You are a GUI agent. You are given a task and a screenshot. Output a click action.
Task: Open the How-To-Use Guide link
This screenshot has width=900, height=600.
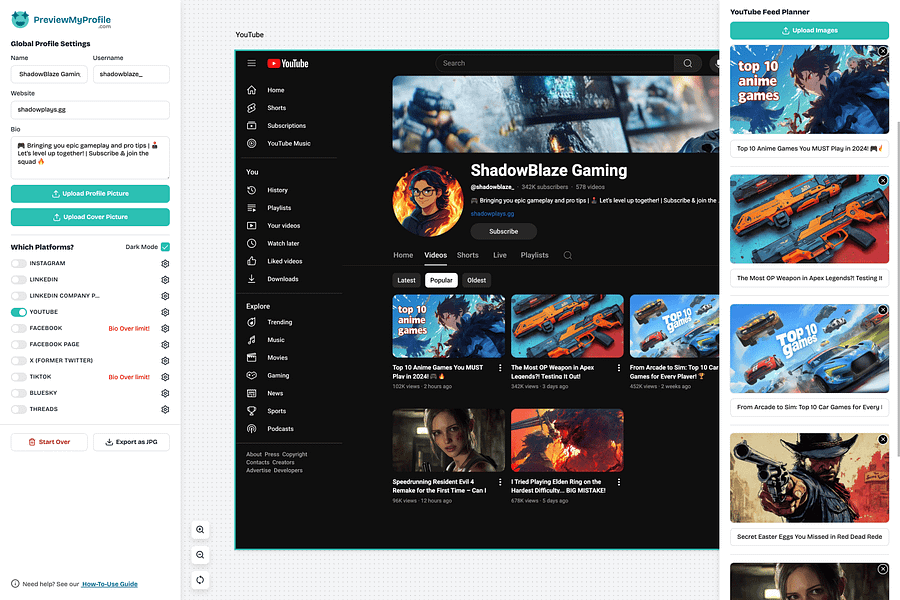click(x=110, y=584)
